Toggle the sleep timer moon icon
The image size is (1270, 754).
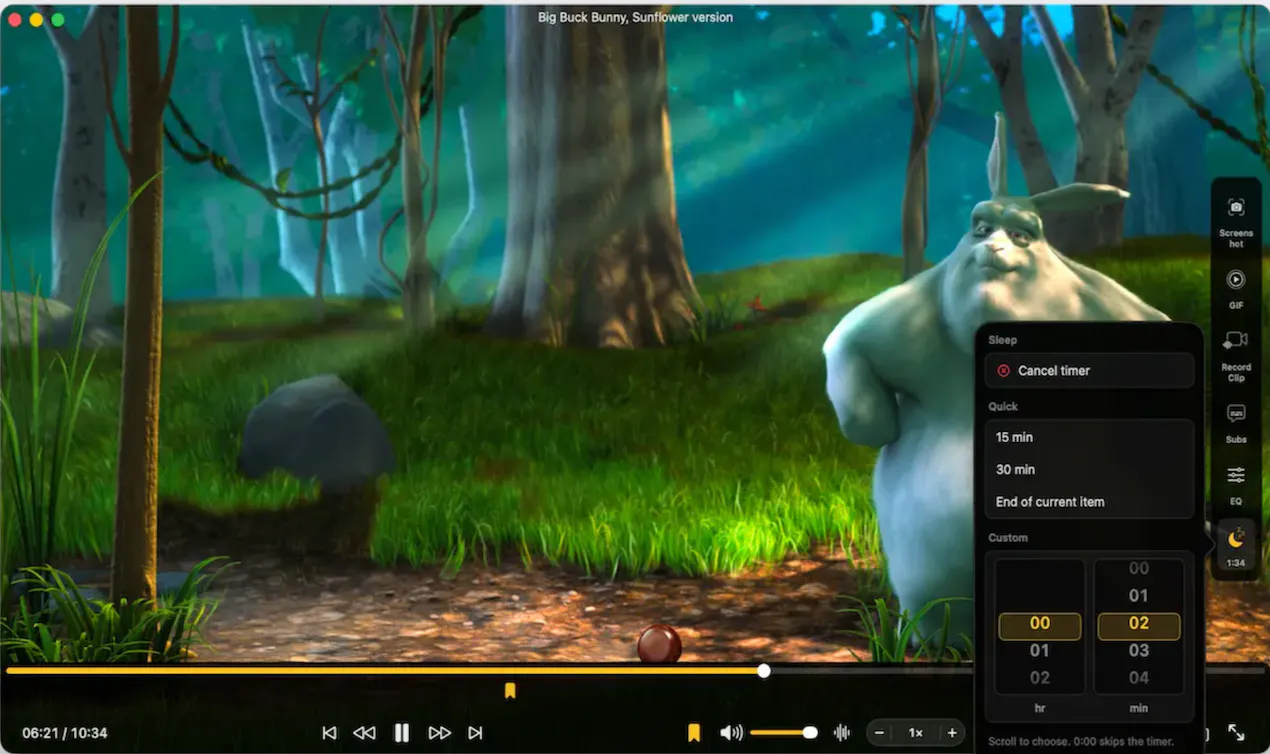[1236, 539]
